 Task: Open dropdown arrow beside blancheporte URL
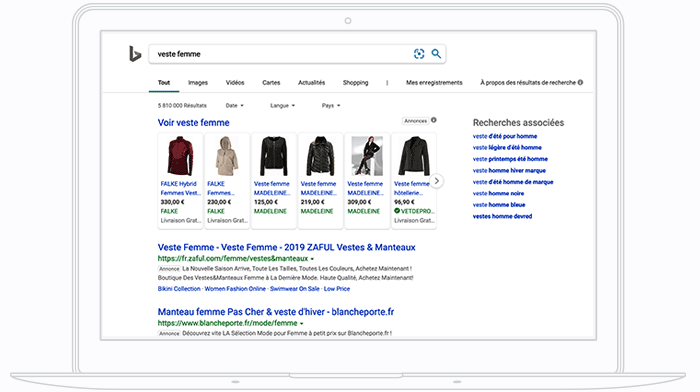(301, 324)
